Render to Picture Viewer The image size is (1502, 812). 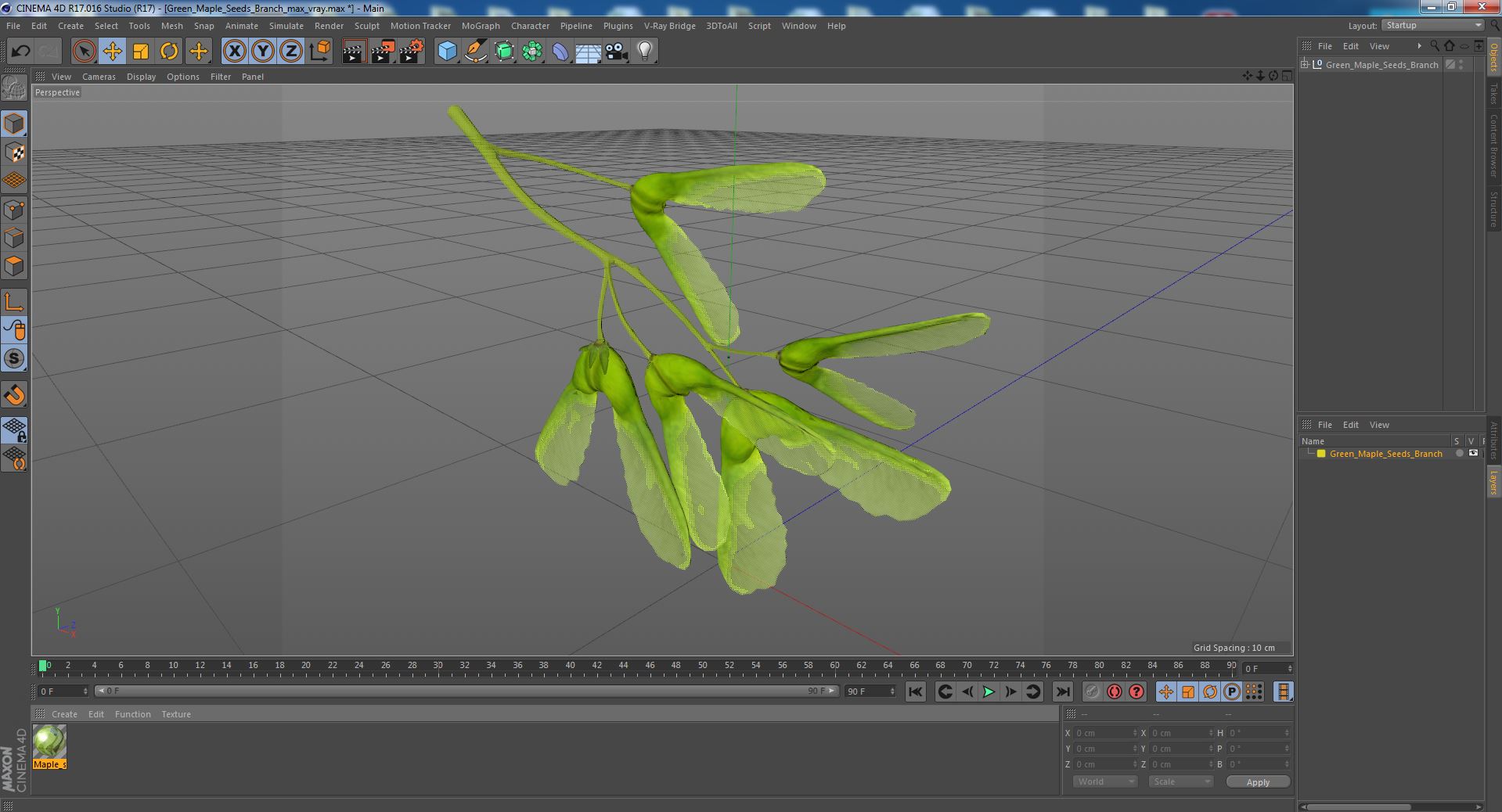coord(383,52)
